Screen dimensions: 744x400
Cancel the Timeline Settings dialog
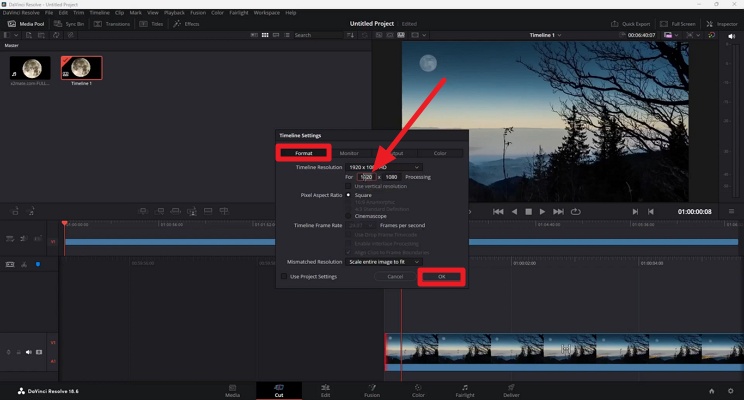point(395,277)
